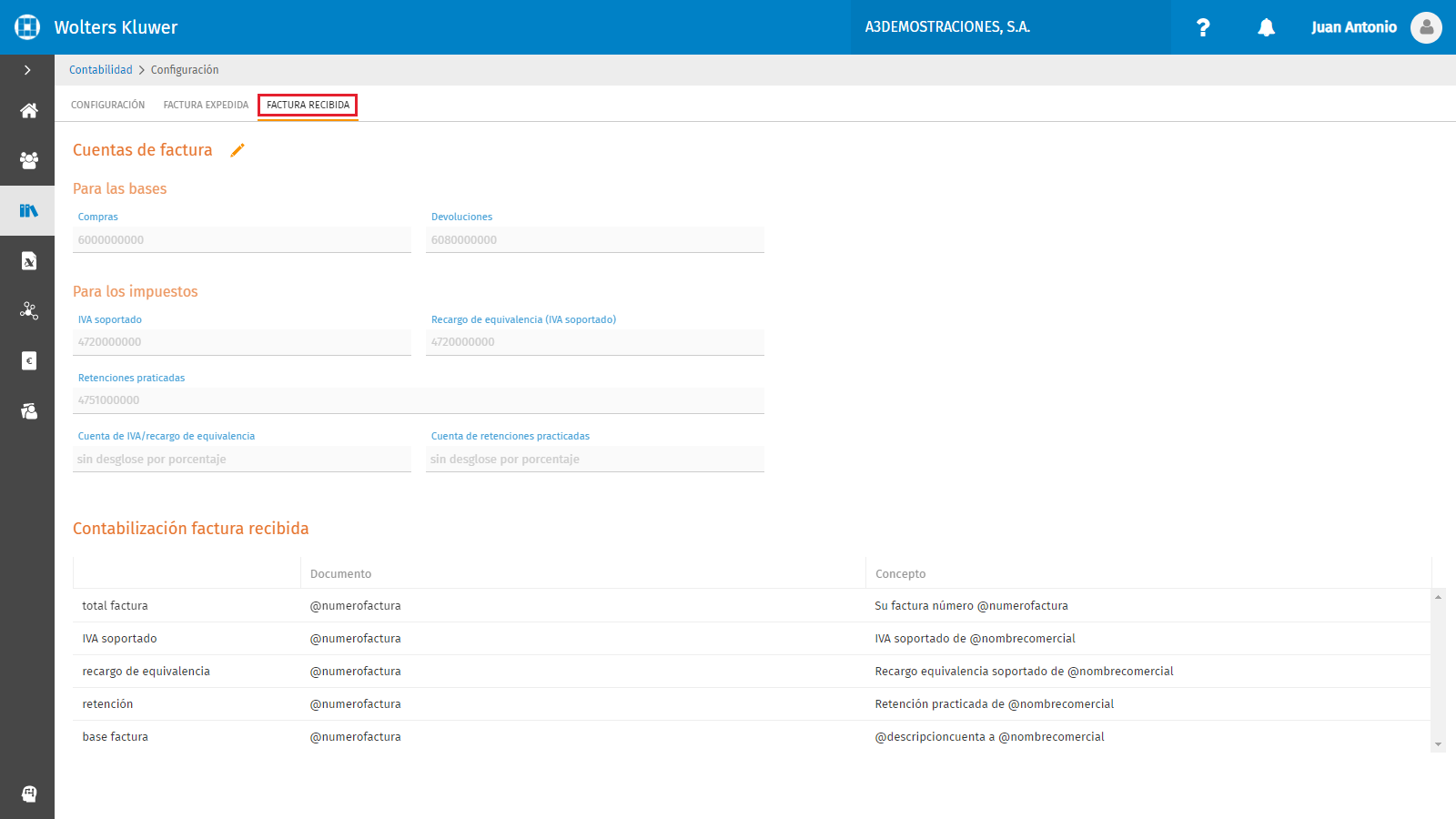Open the coins and user icon in sidebar
This screenshot has height=819, width=1456.
point(29,411)
